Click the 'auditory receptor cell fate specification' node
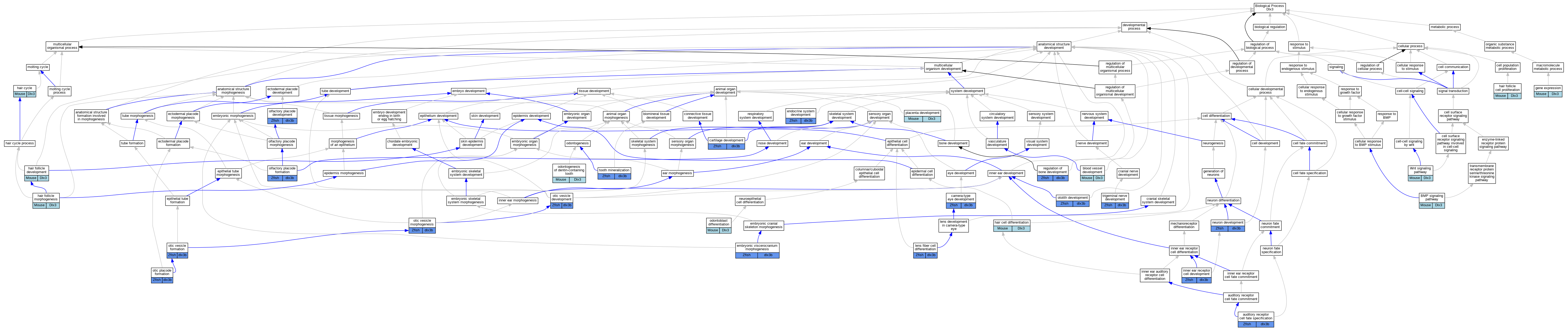Screen dimensions: 1568x330 1256,320
